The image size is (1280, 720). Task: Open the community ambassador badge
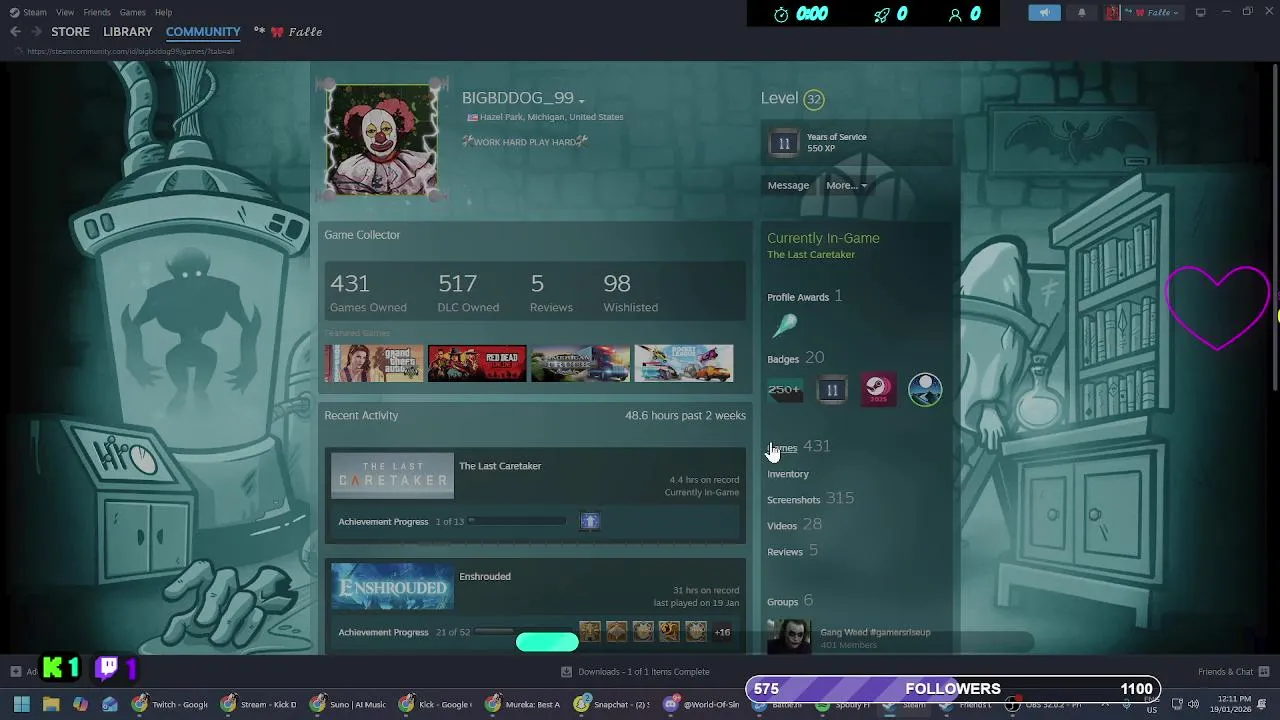click(925, 390)
